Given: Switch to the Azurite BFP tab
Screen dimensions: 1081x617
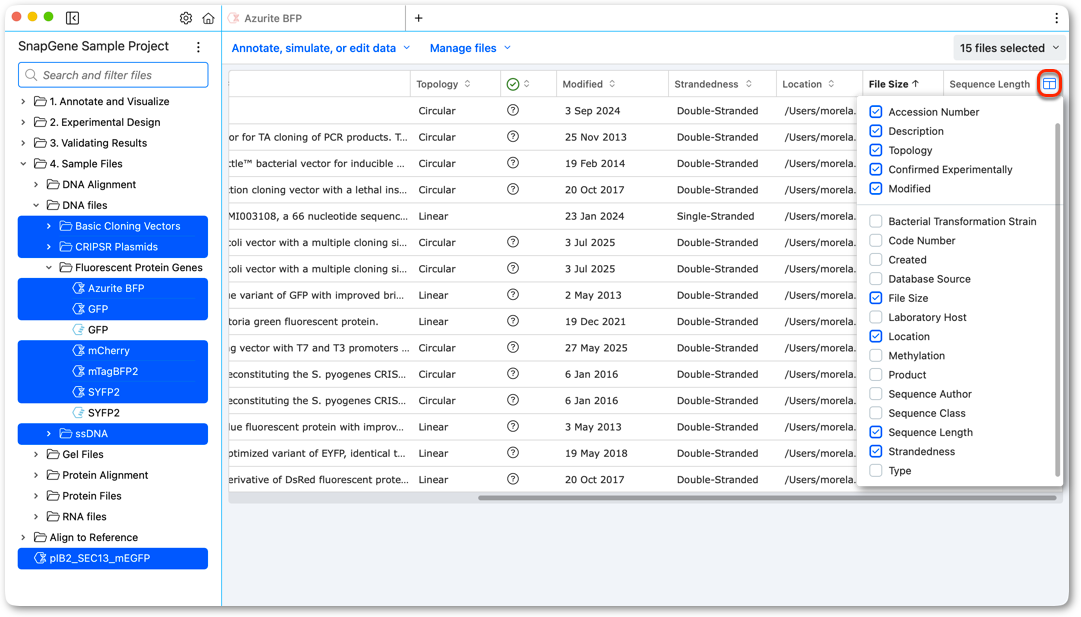Looking at the screenshot, I should [314, 18].
